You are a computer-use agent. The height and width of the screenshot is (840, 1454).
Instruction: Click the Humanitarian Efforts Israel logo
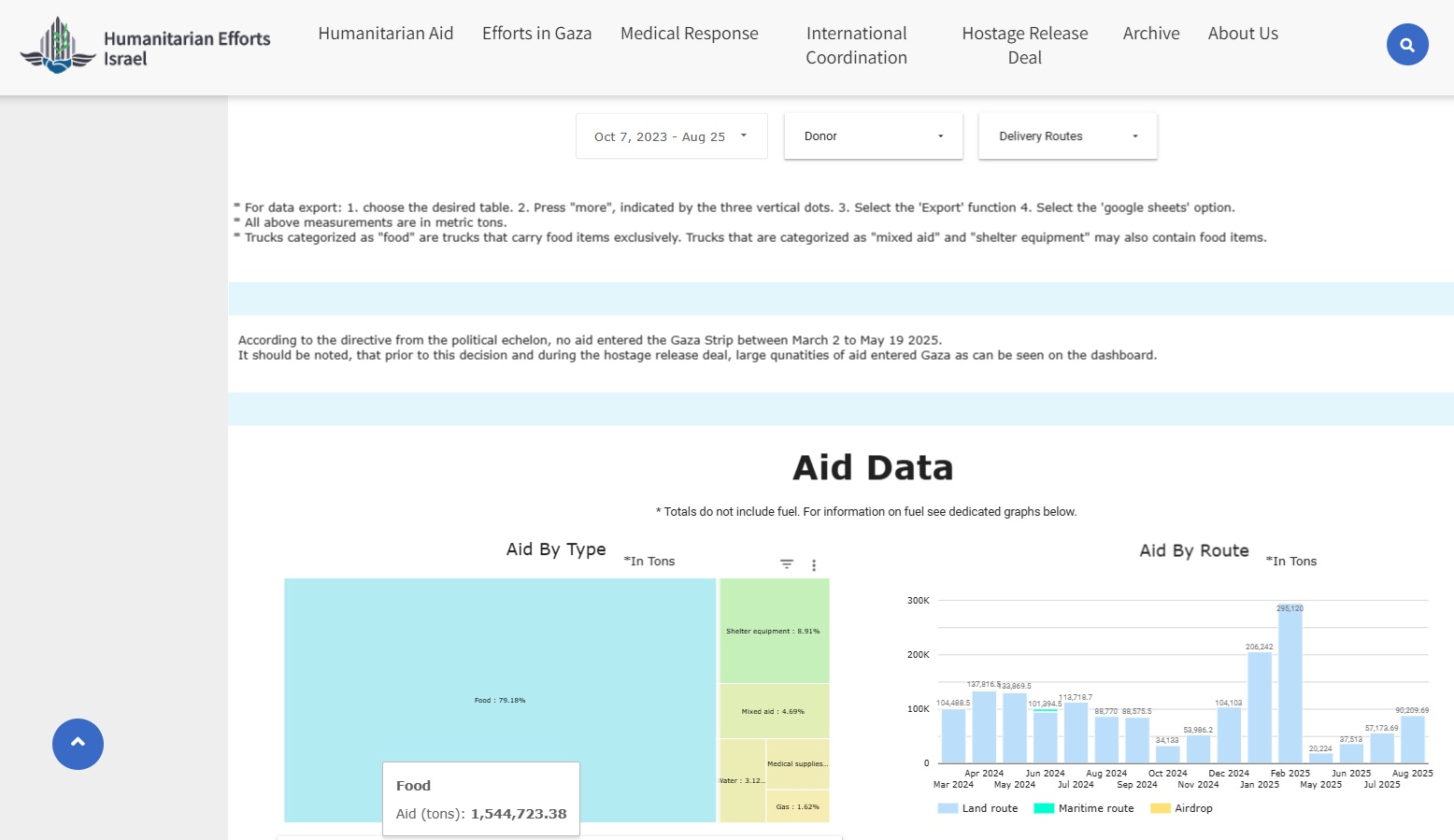click(x=146, y=47)
